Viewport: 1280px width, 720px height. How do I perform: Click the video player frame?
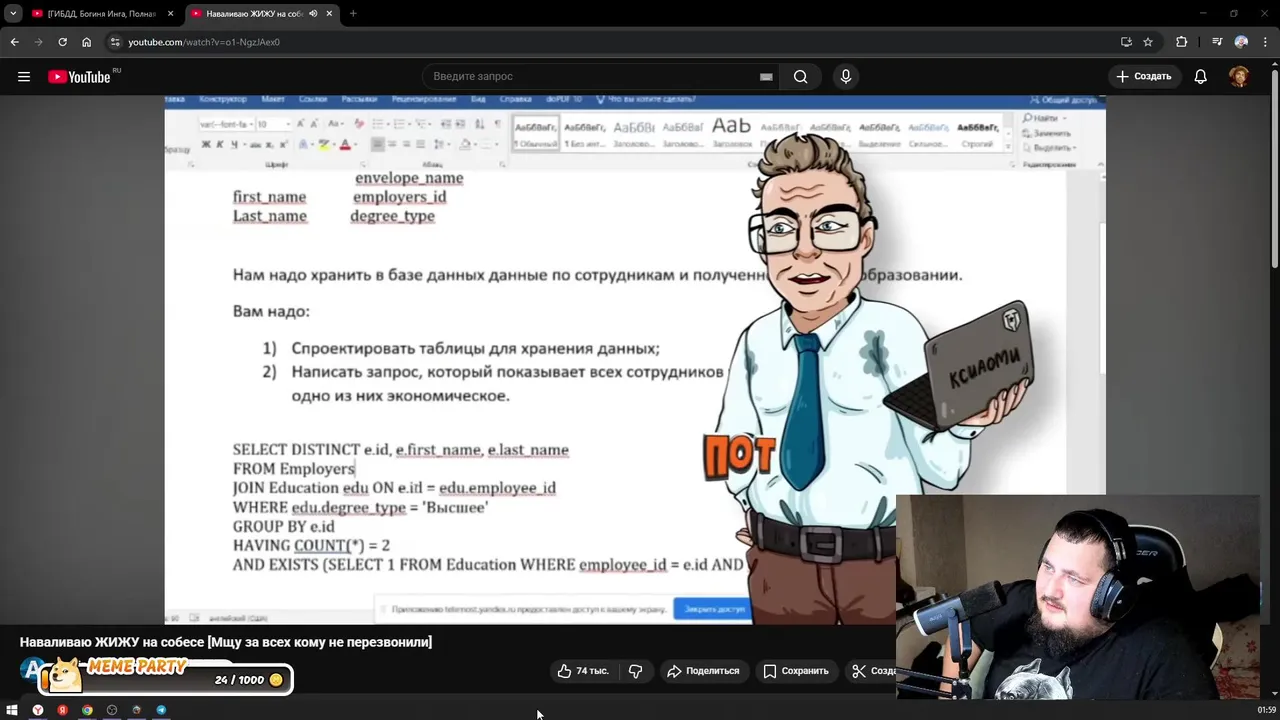pos(635,360)
